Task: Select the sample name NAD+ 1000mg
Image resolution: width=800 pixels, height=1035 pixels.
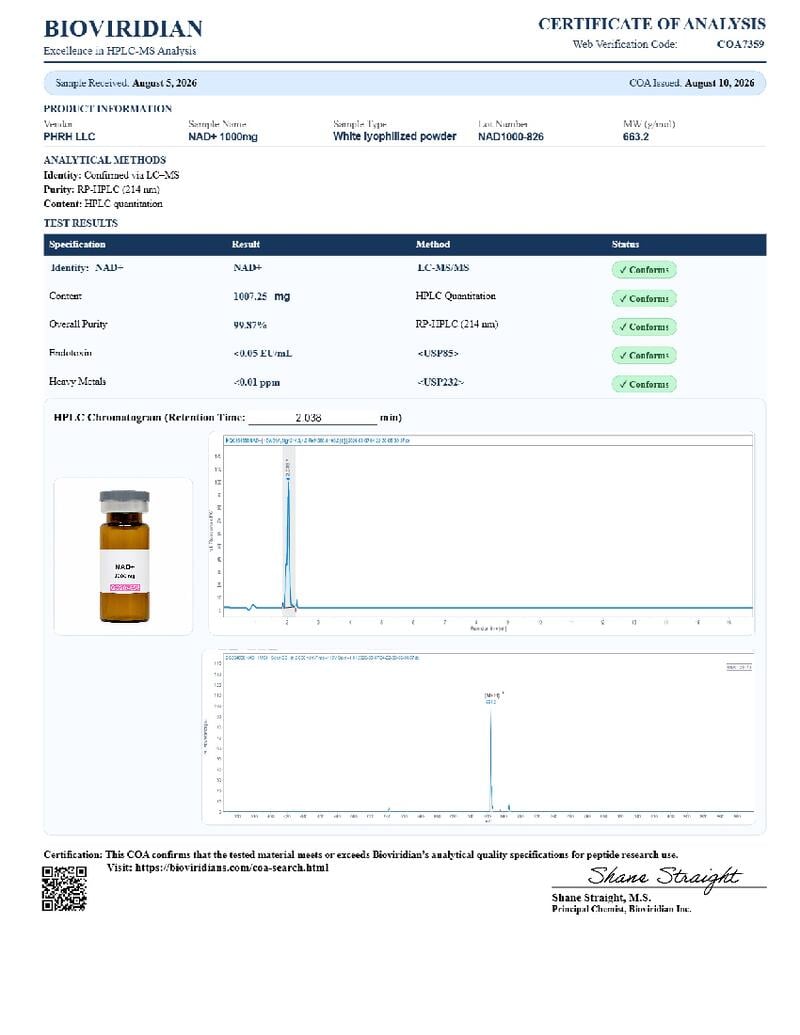Action: [x=223, y=137]
